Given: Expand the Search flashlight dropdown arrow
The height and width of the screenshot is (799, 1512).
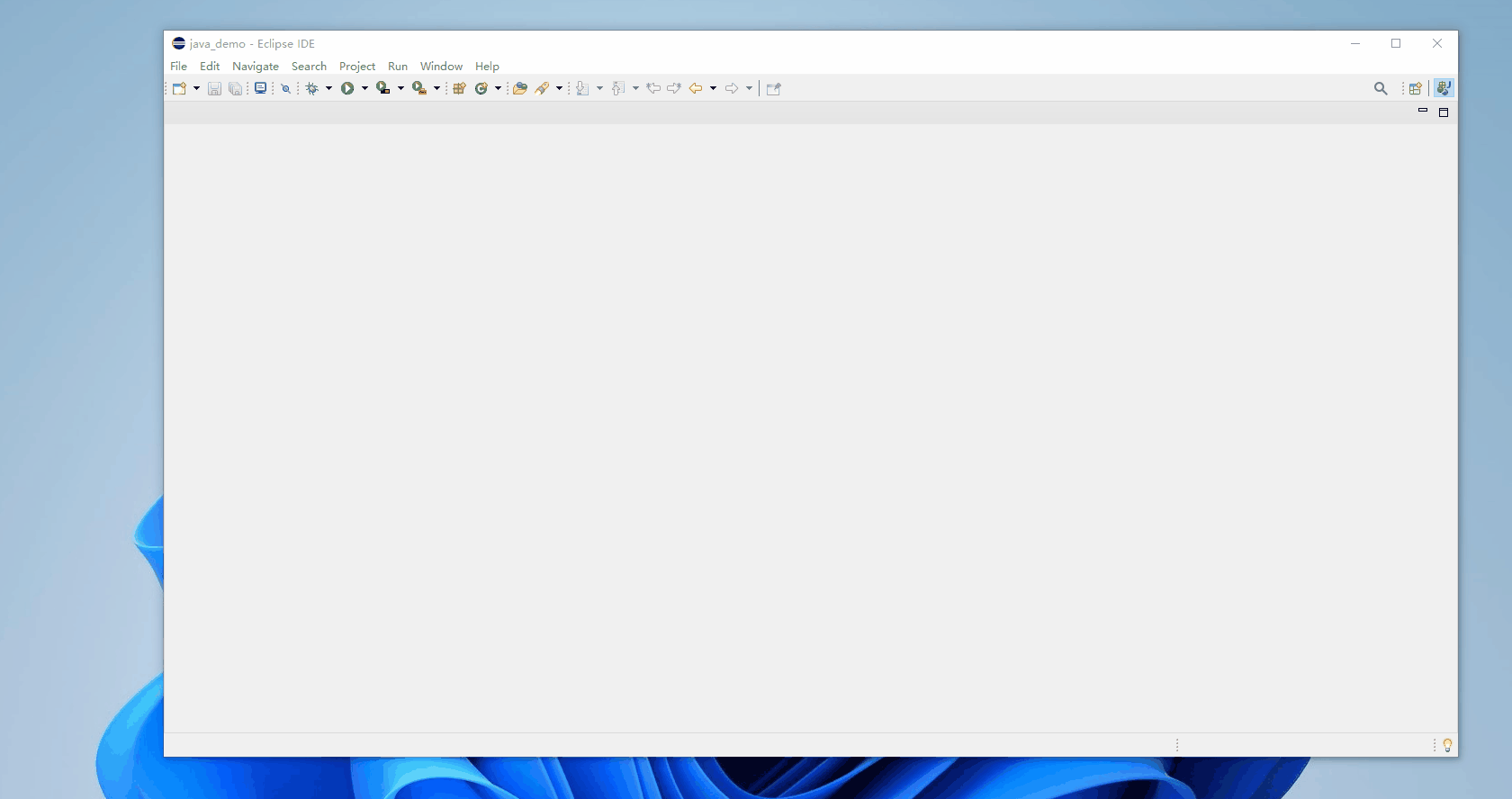Looking at the screenshot, I should pyautogui.click(x=559, y=88).
